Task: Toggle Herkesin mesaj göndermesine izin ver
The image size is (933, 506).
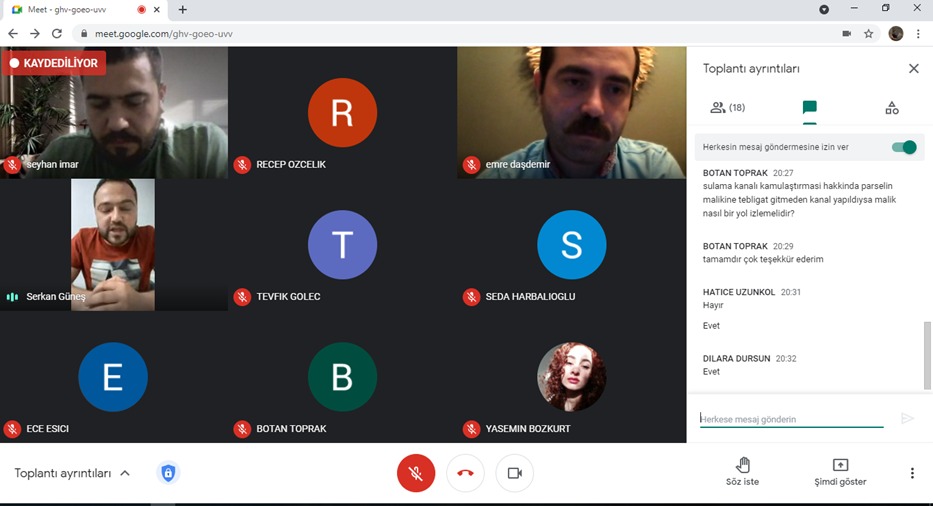Action: (x=904, y=147)
